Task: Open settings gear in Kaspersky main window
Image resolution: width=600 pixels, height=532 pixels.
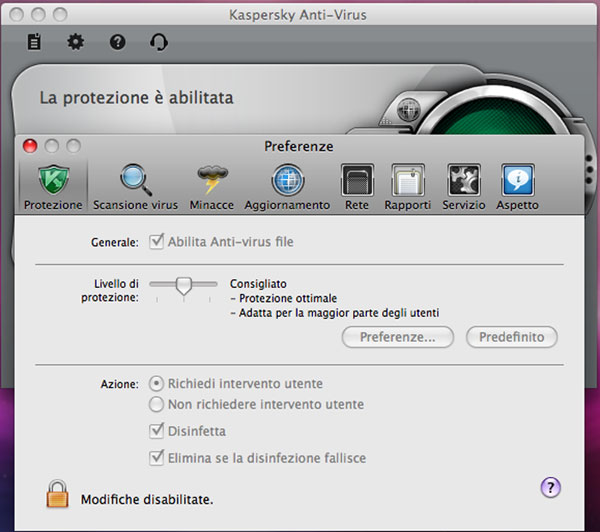Action: coord(75,42)
